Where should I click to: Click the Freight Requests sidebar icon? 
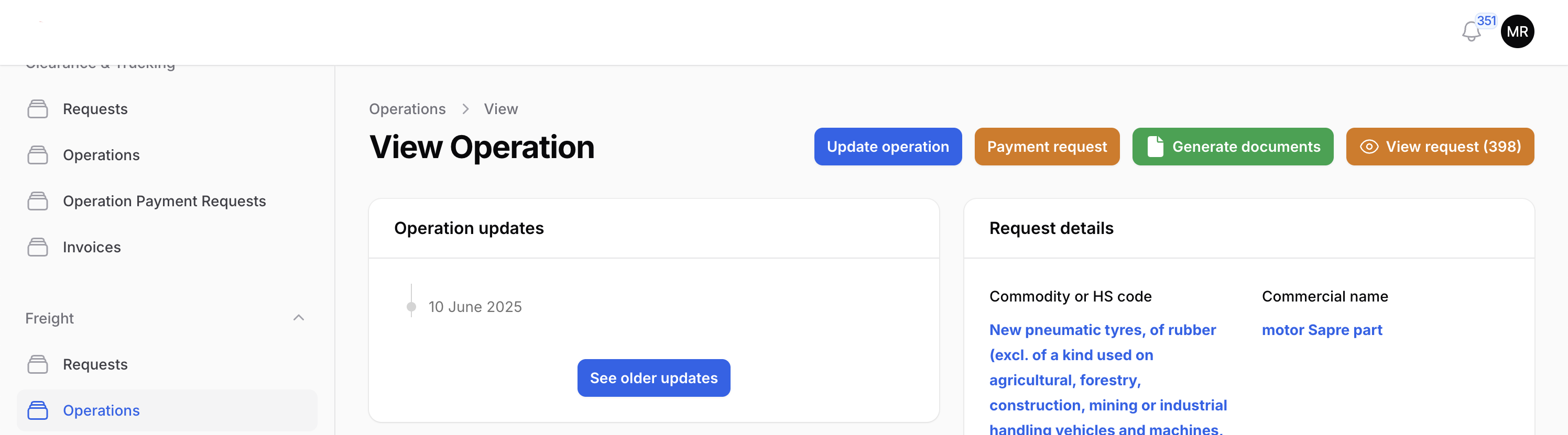pyautogui.click(x=38, y=364)
